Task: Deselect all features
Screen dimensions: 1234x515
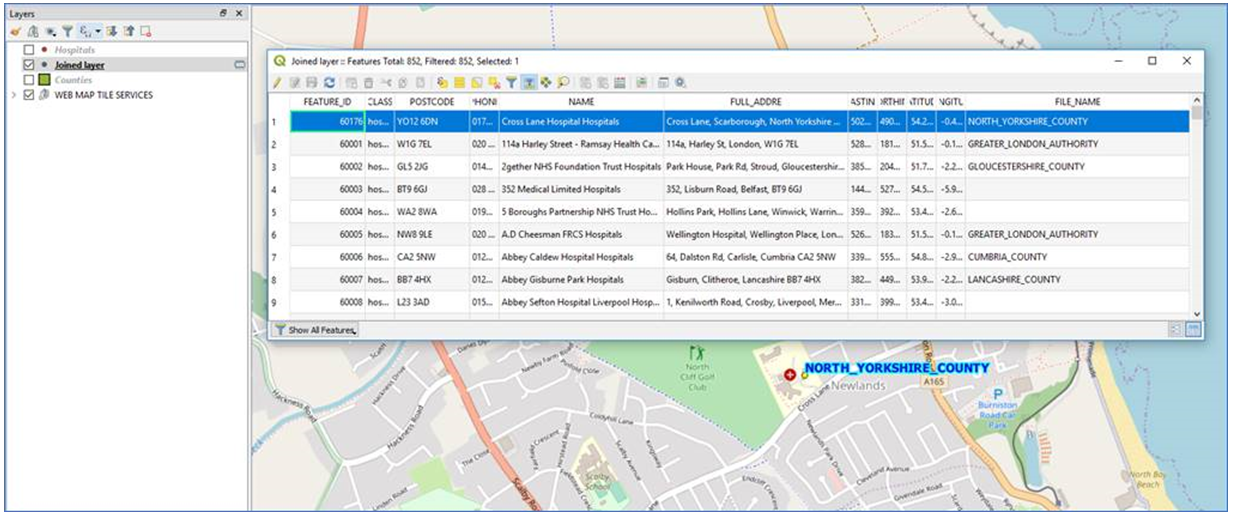Action: coord(494,82)
